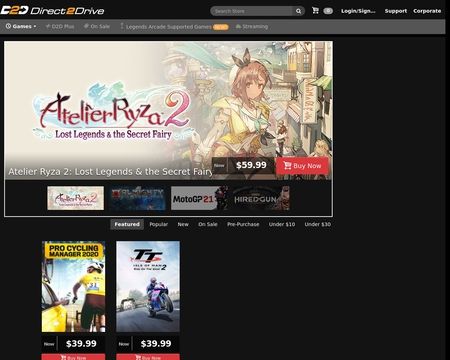Open the On Sale tag link in navigation
Screen dimensions: 450x360
point(97,26)
